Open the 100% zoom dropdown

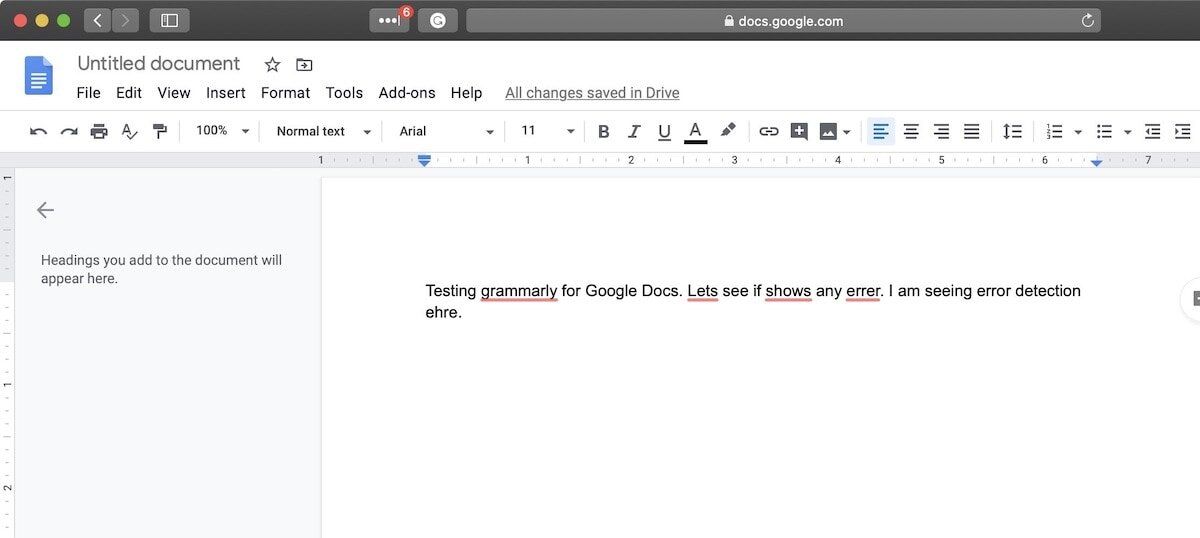tap(222, 131)
